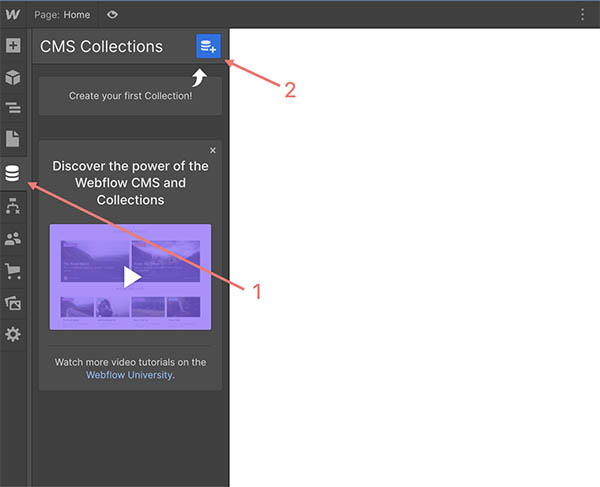Image resolution: width=600 pixels, height=487 pixels.
Task: Open the Pages panel
Action: tap(13, 138)
